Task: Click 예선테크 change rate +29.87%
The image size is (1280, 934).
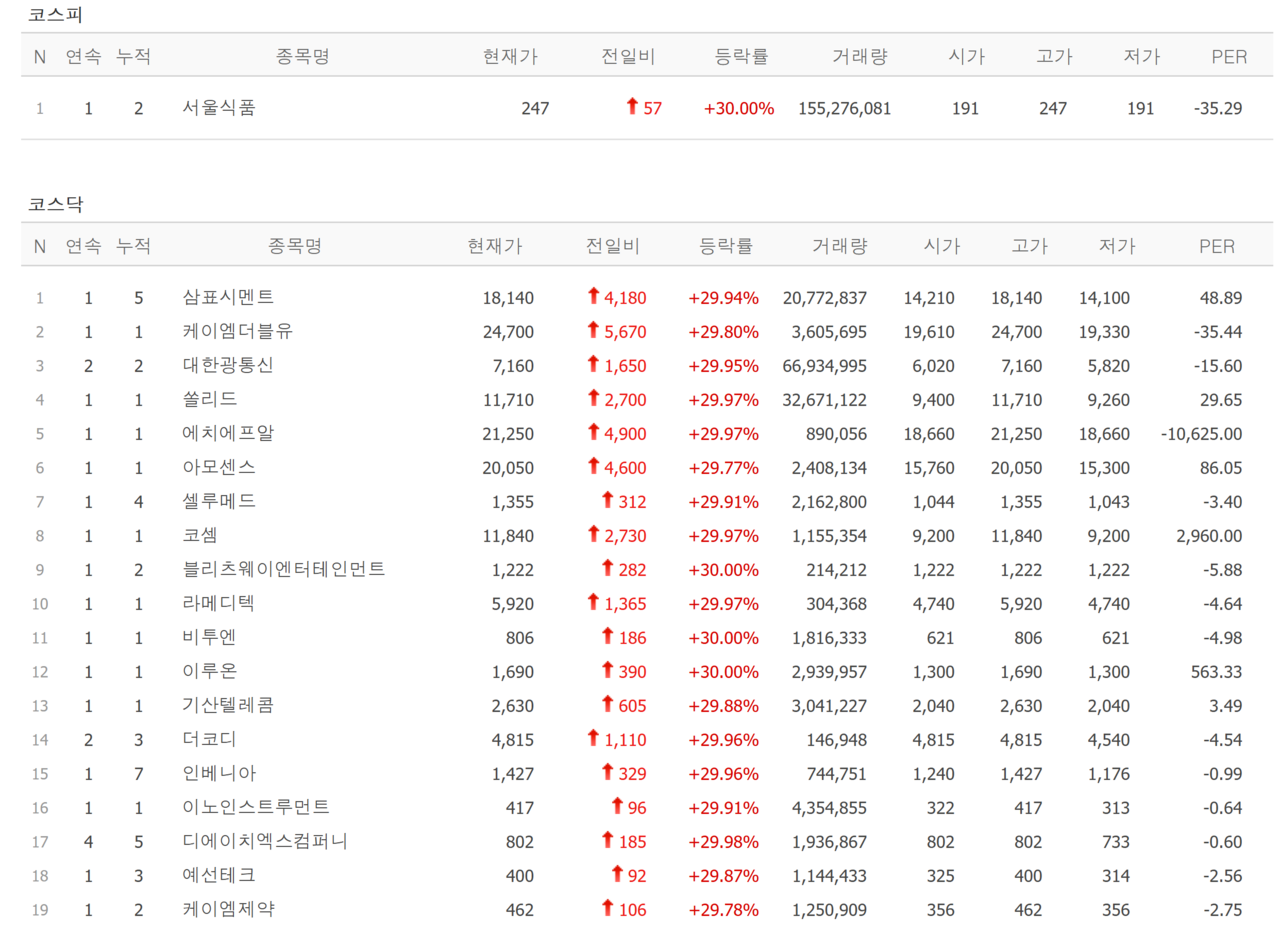Action: pyautogui.click(x=723, y=875)
